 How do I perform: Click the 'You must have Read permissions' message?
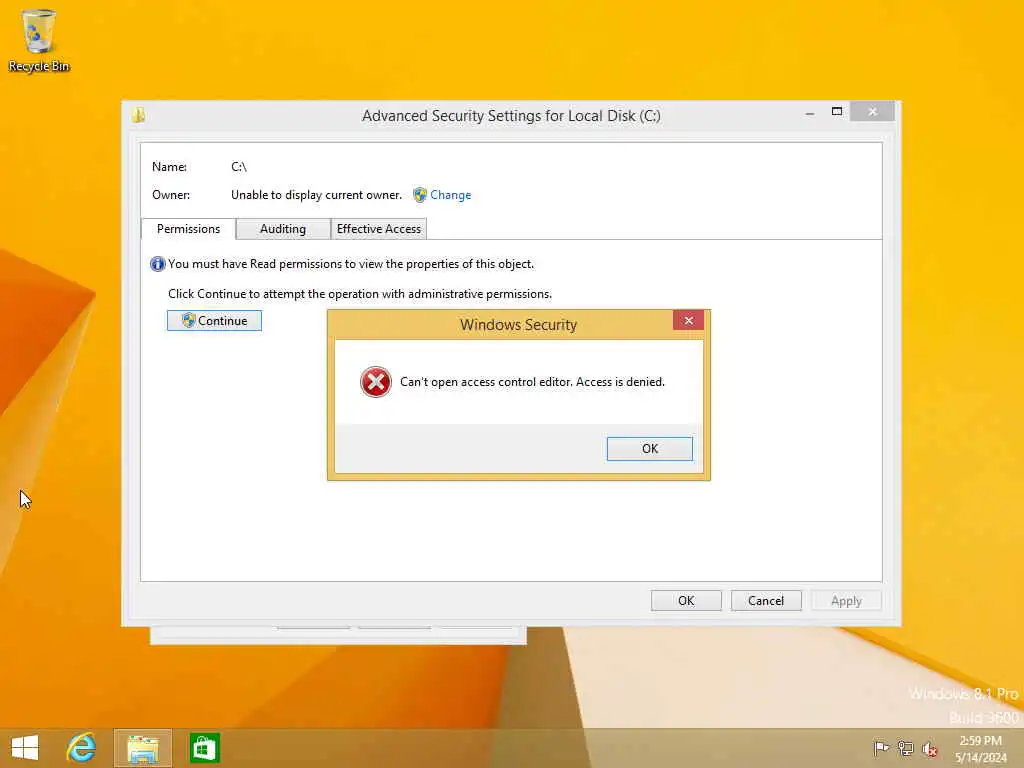pyautogui.click(x=351, y=264)
